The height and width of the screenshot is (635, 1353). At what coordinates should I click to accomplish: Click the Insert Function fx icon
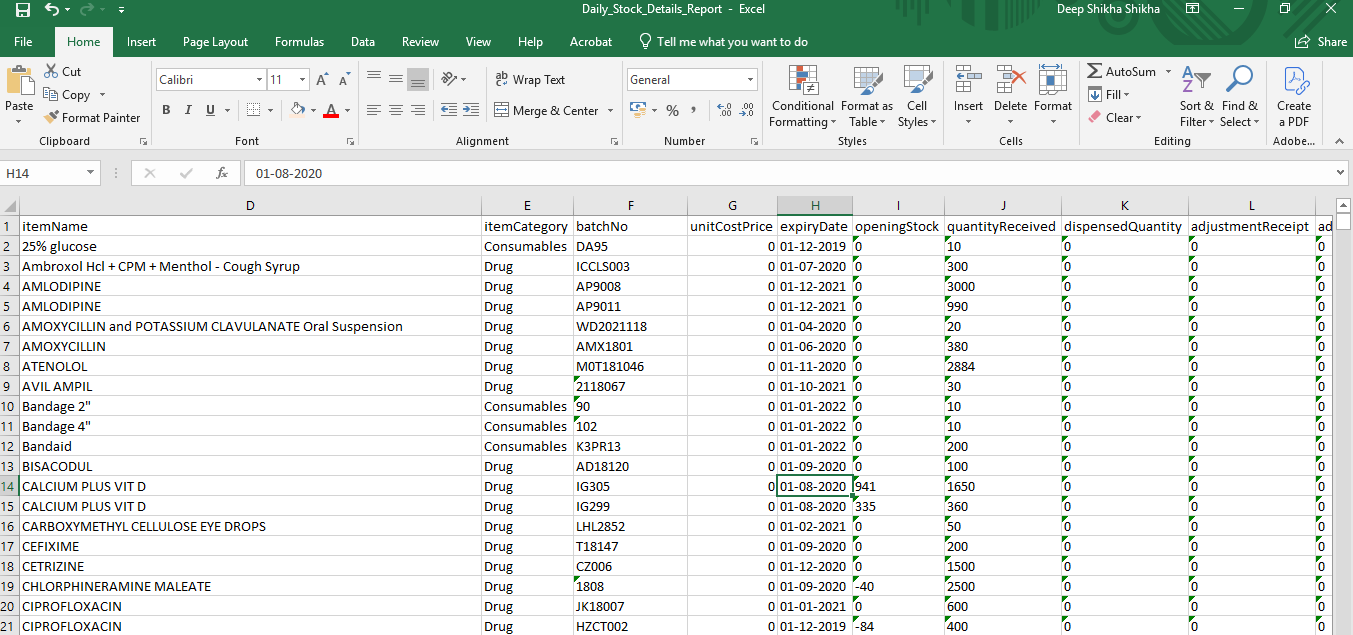click(x=222, y=173)
